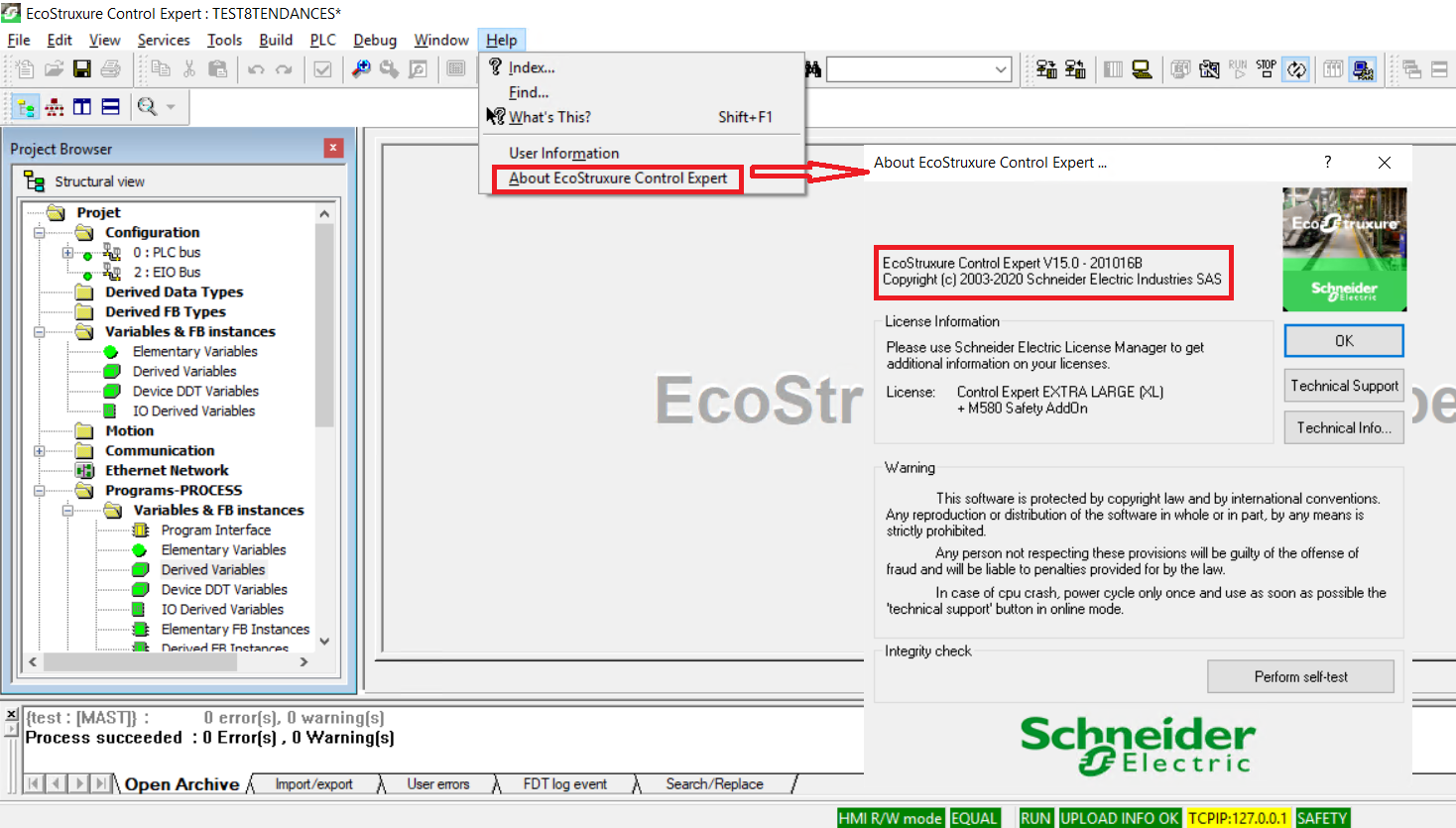Click the Paste clipboard icon

coord(217,68)
